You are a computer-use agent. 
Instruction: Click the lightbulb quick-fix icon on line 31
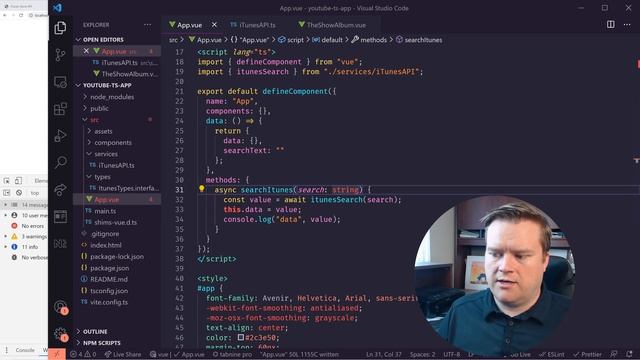coord(202,189)
